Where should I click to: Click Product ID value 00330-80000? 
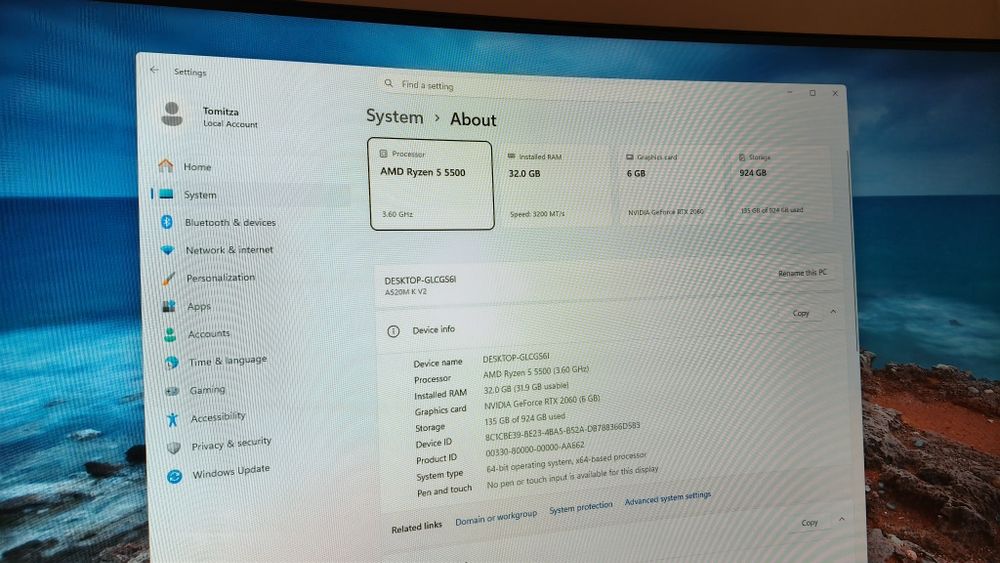[534, 449]
